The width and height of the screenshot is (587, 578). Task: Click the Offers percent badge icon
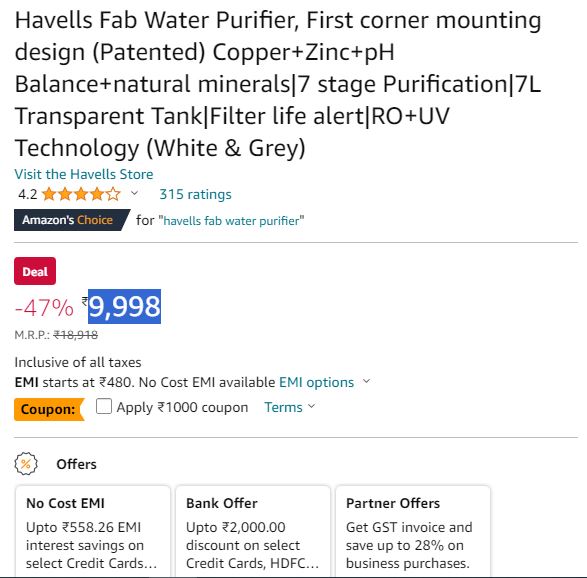[26, 464]
